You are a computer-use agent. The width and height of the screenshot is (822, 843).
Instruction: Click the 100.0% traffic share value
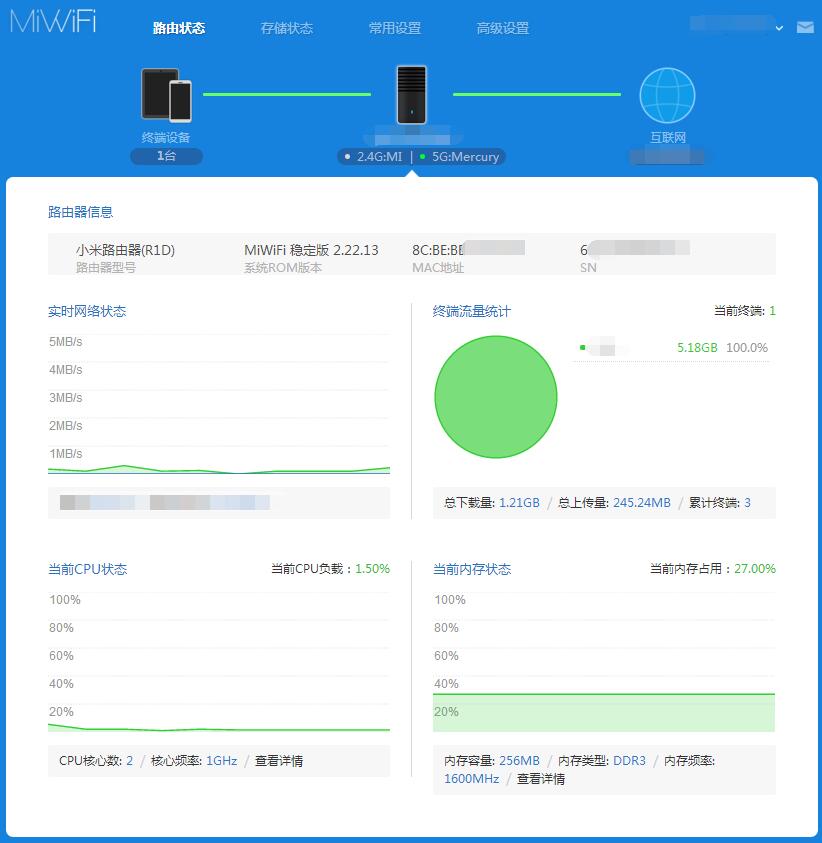pyautogui.click(x=747, y=348)
